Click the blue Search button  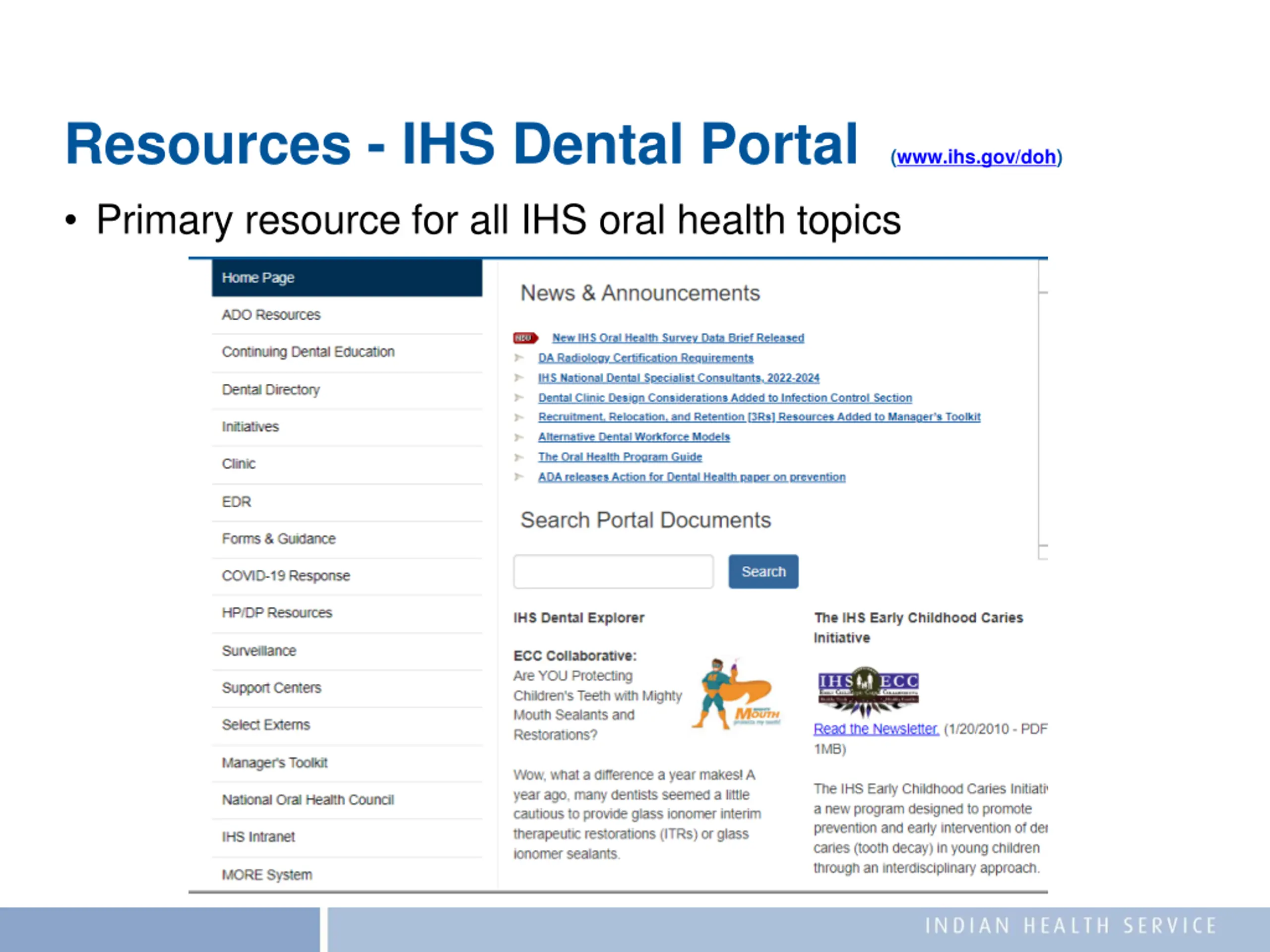pos(763,572)
